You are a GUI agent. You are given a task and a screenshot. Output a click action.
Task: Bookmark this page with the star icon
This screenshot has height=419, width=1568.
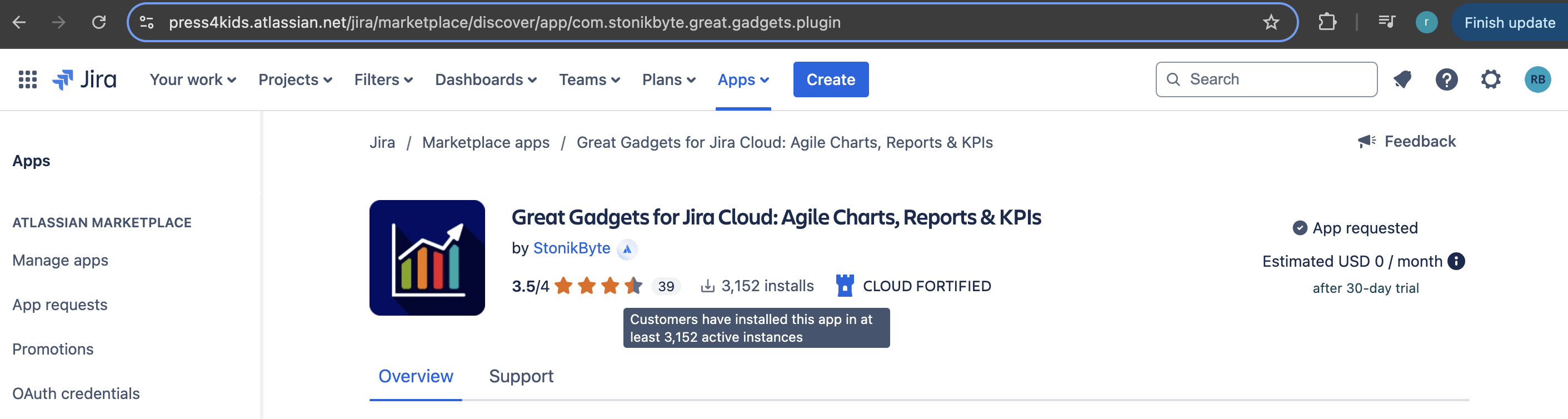click(1271, 23)
